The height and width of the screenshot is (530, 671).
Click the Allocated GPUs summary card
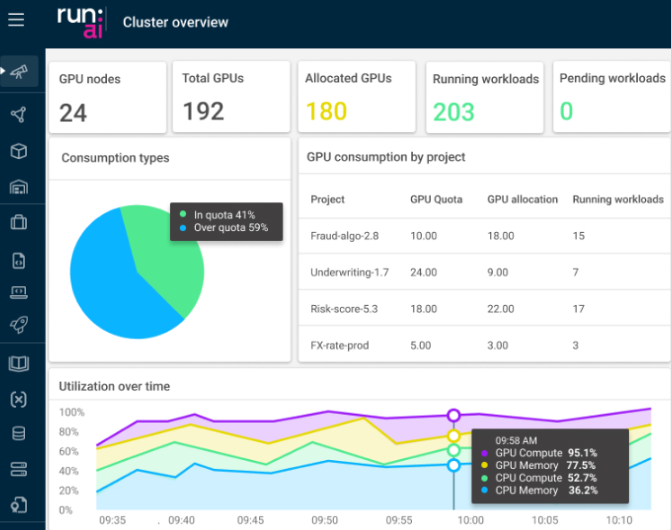[358, 97]
